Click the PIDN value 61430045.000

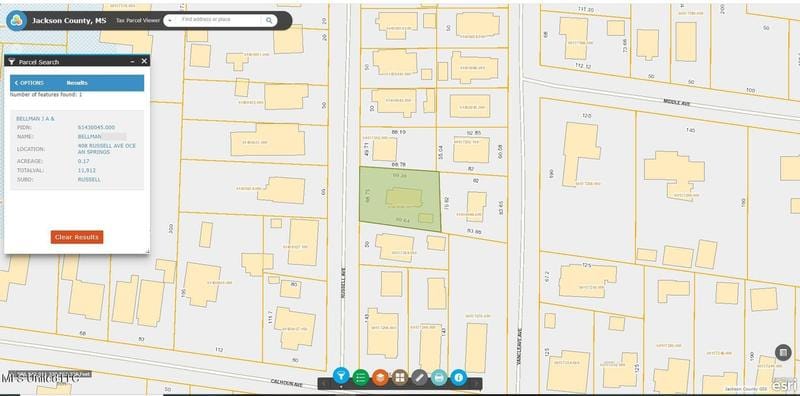click(96, 127)
